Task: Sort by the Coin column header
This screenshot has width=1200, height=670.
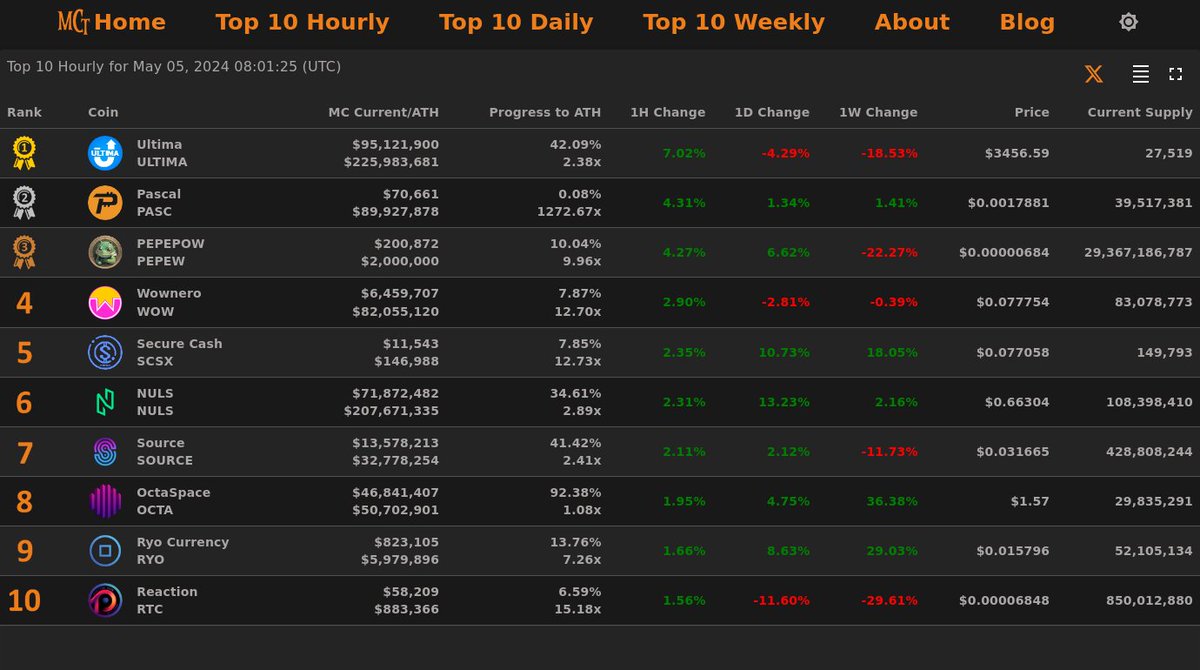Action: tap(103, 112)
